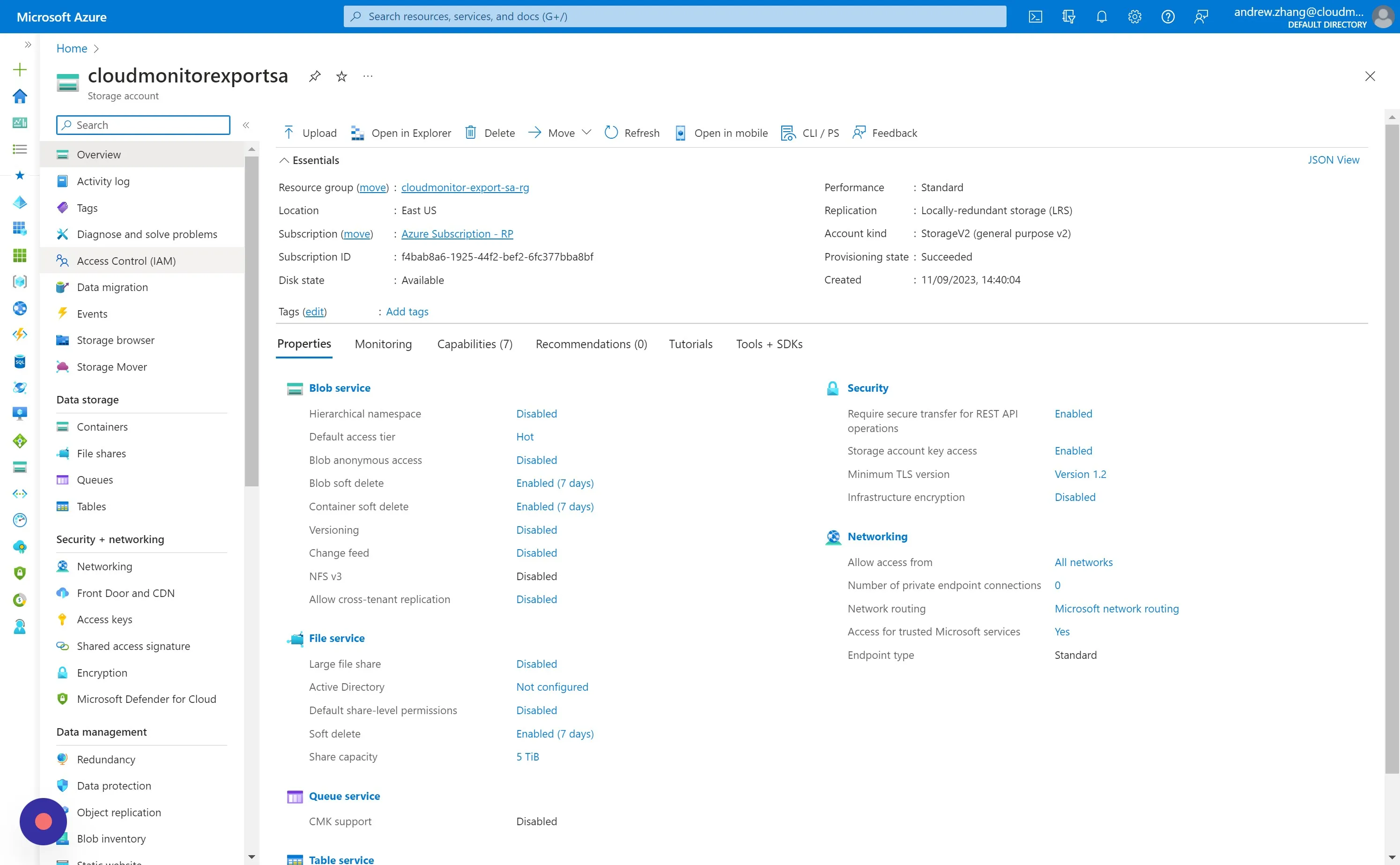The width and height of the screenshot is (1400, 865).
Task: Click Add tags link
Action: click(x=407, y=311)
